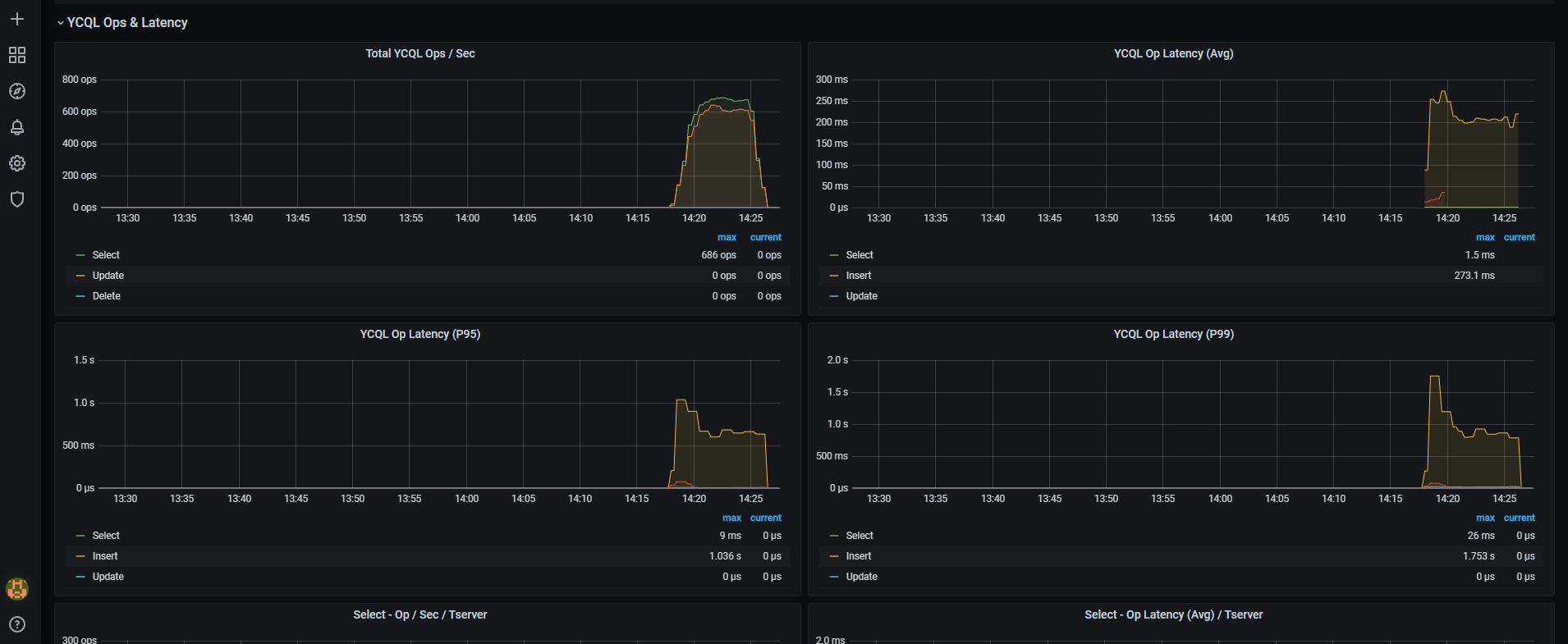Sort Total YCQL Ops legend by current
Screen dimensions: 1568x644
tap(766, 237)
